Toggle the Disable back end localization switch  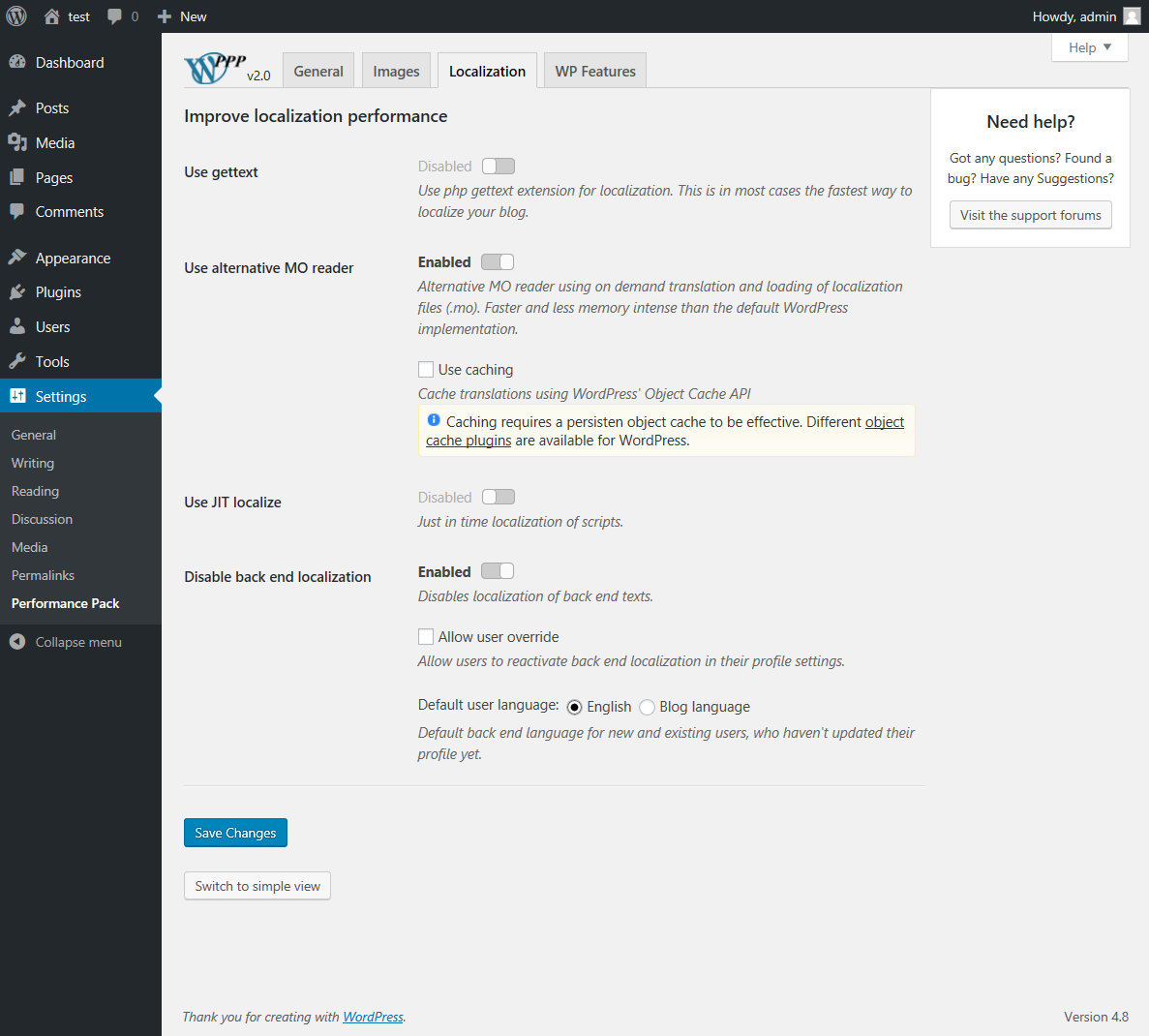point(498,571)
